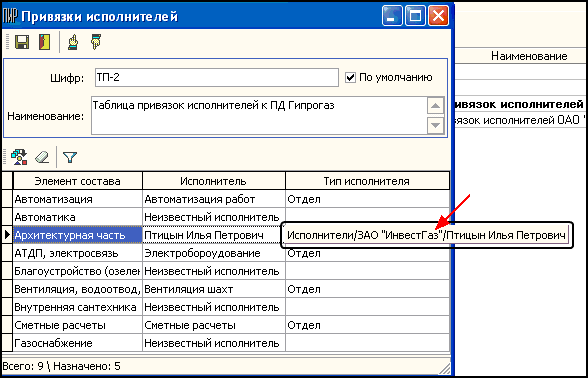Click Неизвестный исполнитель in Автоматика row
Viewport: 588px width, 378px height.
pos(214,217)
